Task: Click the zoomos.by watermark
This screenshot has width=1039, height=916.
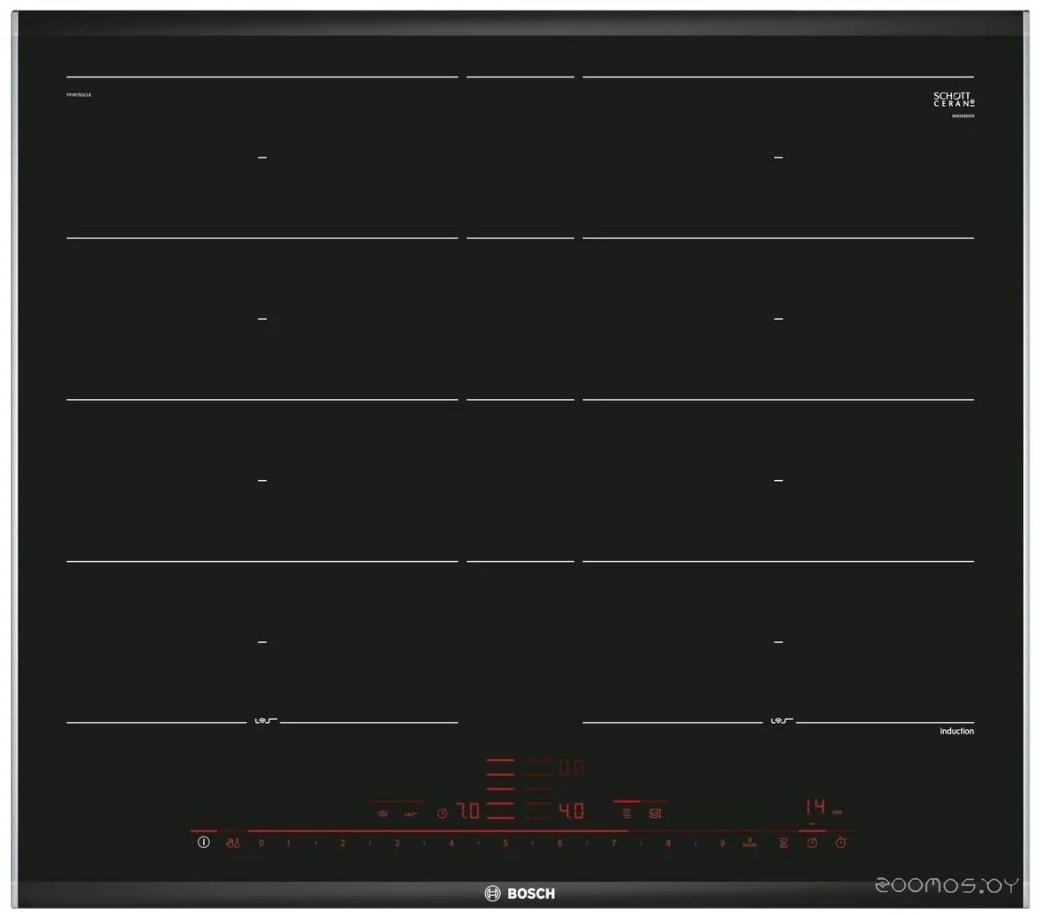Action: coord(945,886)
